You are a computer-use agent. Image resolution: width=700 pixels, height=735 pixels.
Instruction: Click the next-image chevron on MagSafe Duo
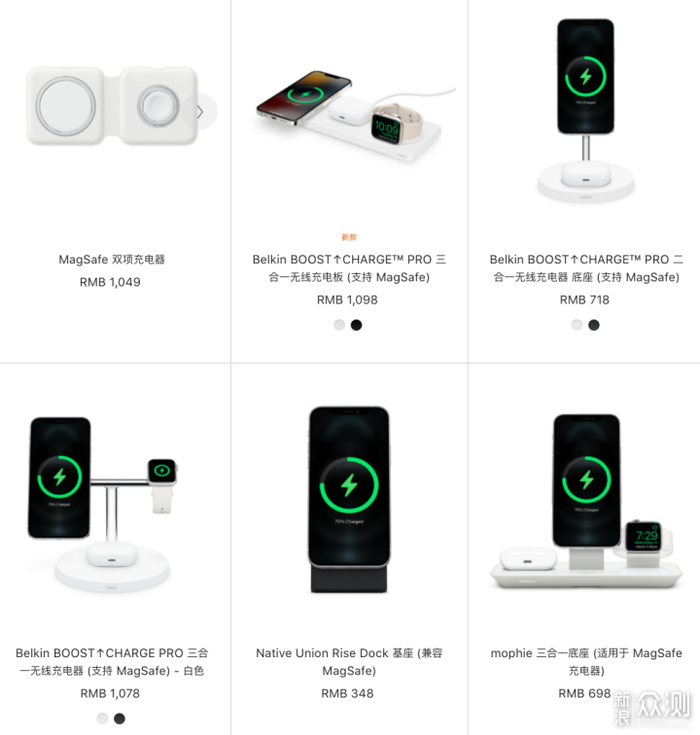200,112
